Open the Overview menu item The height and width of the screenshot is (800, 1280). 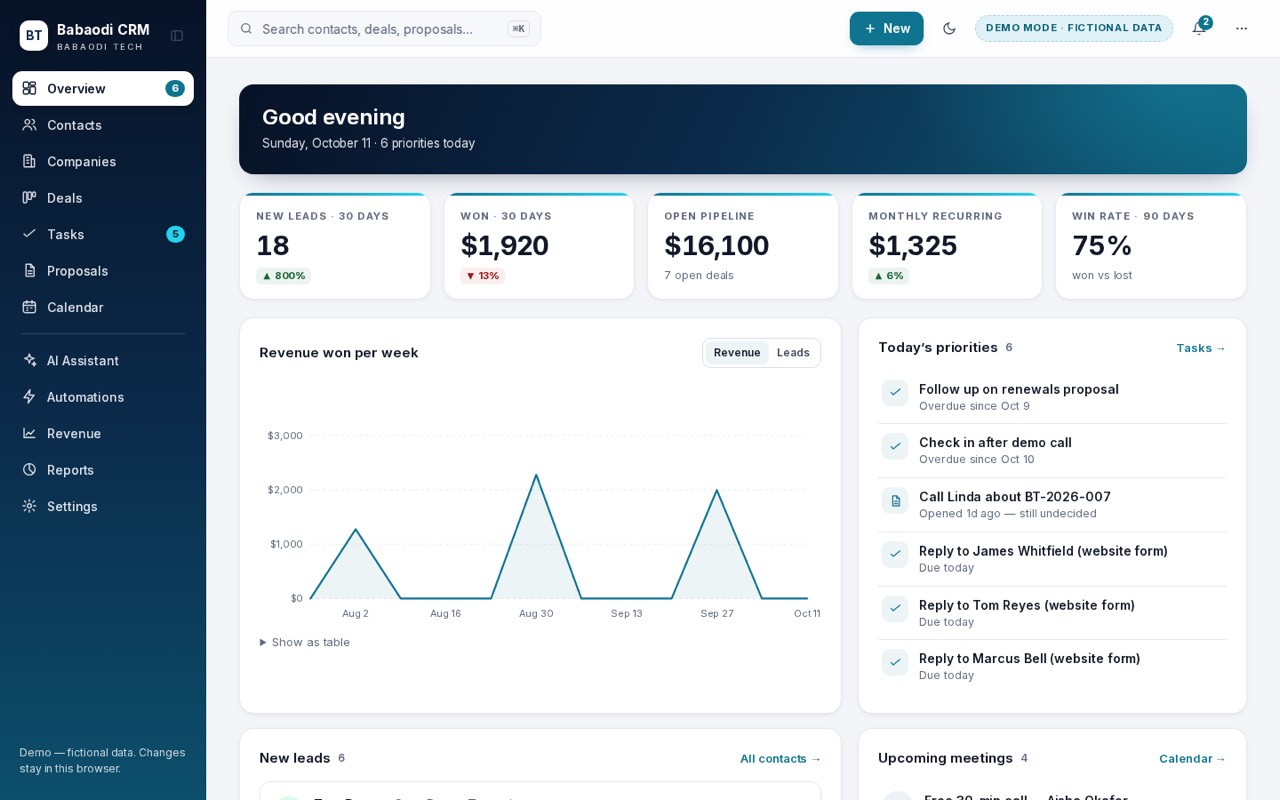click(x=103, y=88)
